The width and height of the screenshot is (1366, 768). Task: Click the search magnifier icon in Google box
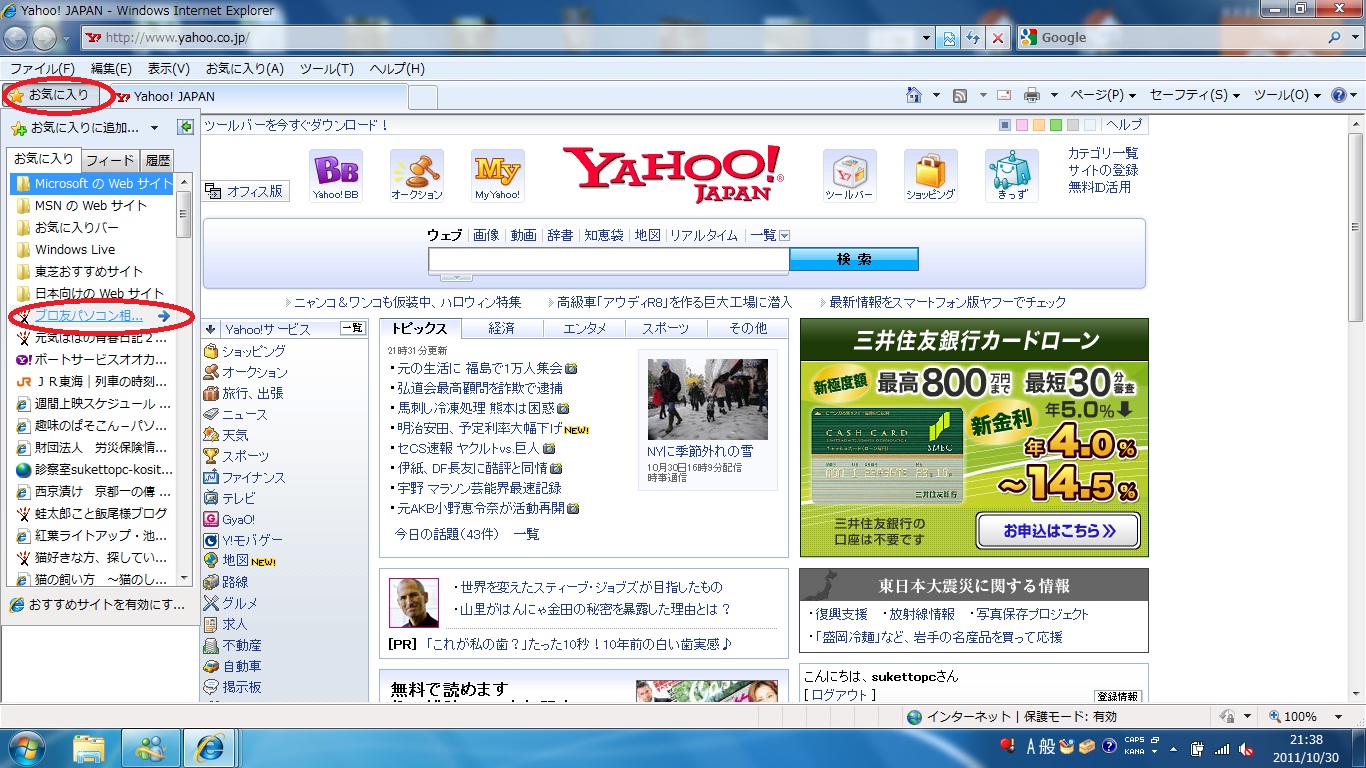(x=1335, y=38)
